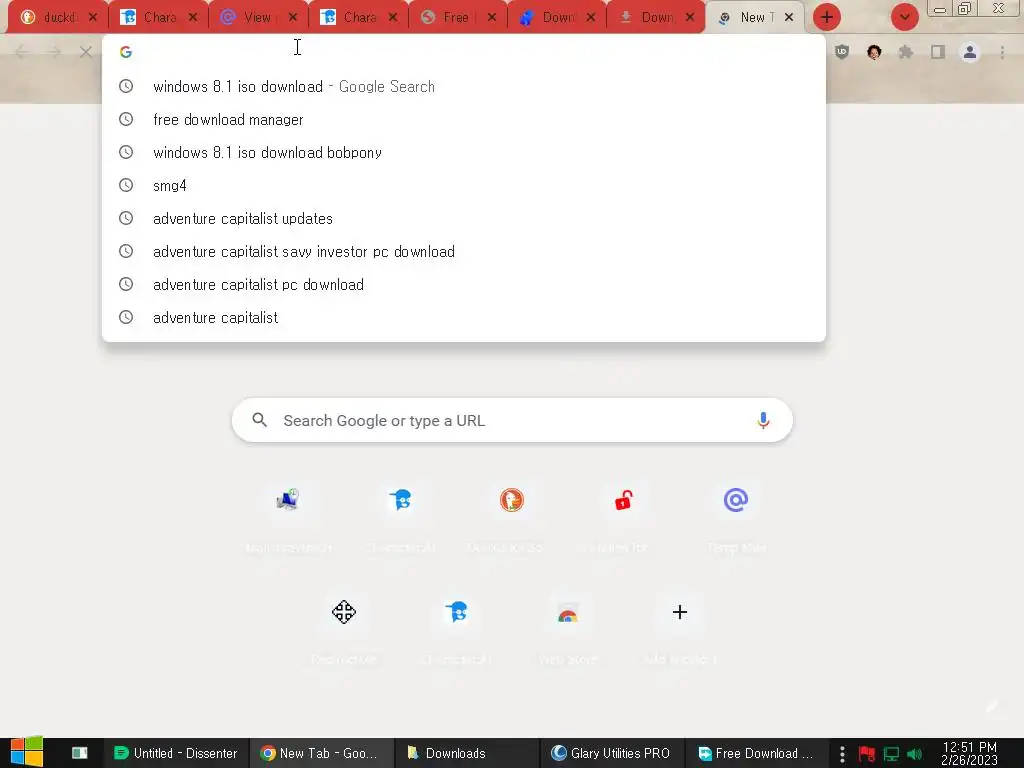Select the last suggestion adventure capitalist
This screenshot has width=1024, height=768.
coord(464,317)
